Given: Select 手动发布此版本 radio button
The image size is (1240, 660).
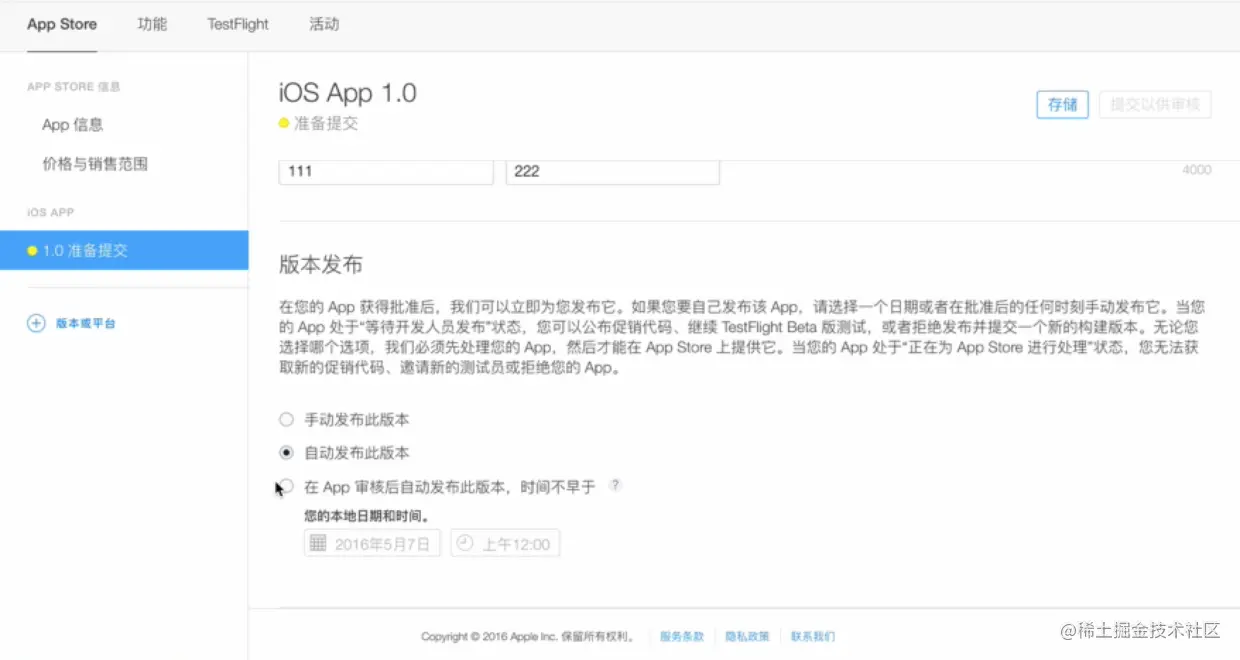Looking at the screenshot, I should point(287,420).
